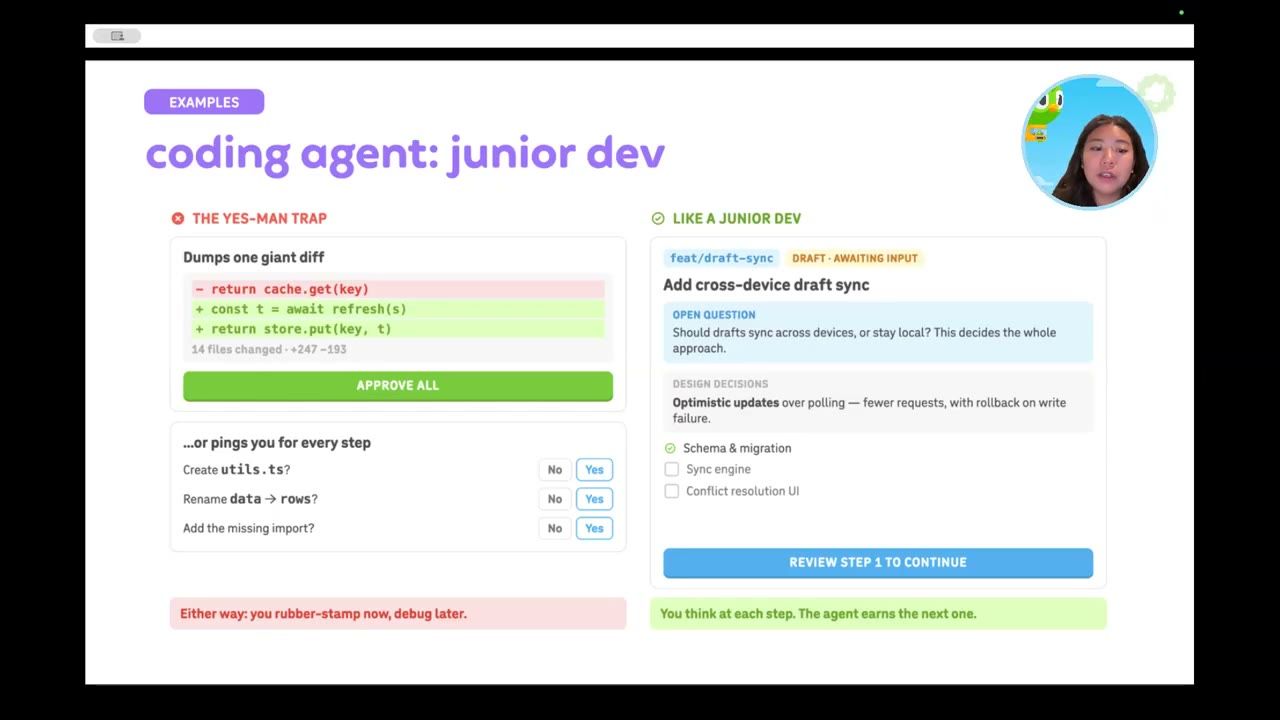Click 'Either way: you rubber-stamp now, debug later.' banner
The height and width of the screenshot is (720, 1280).
pos(398,613)
